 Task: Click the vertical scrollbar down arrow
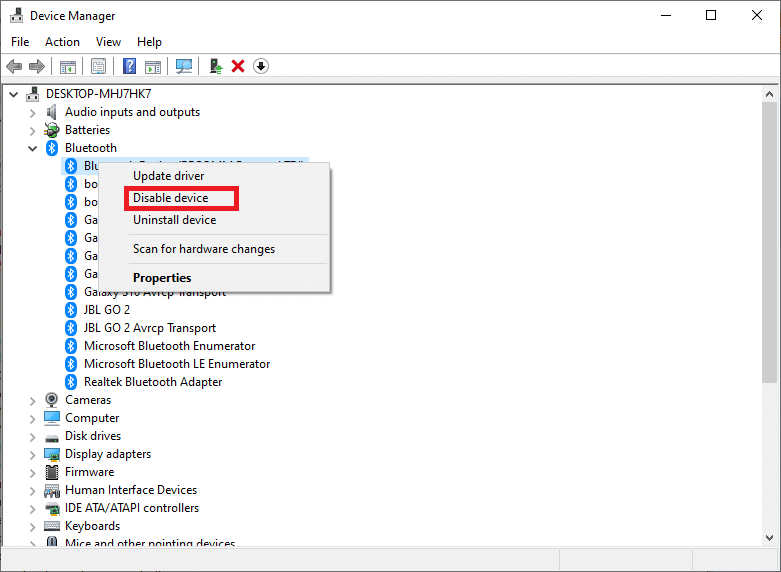(x=769, y=538)
